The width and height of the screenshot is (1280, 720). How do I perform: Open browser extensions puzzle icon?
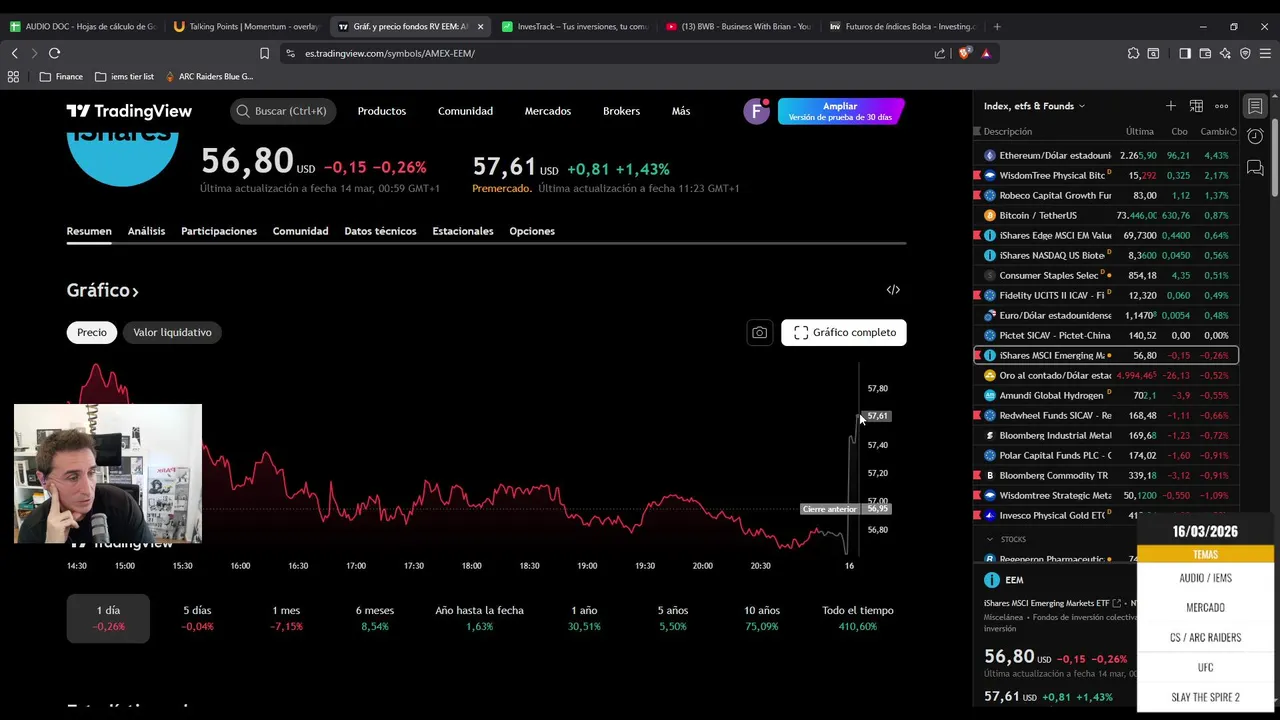point(1133,53)
